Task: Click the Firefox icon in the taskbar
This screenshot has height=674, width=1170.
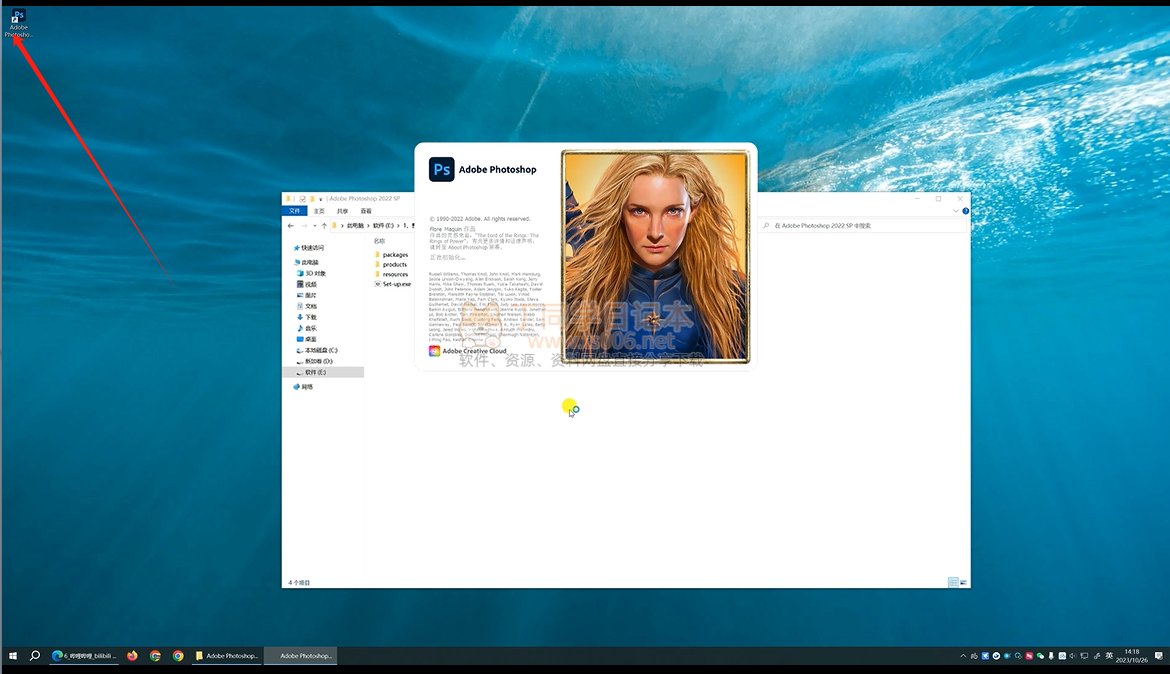Action: point(132,656)
